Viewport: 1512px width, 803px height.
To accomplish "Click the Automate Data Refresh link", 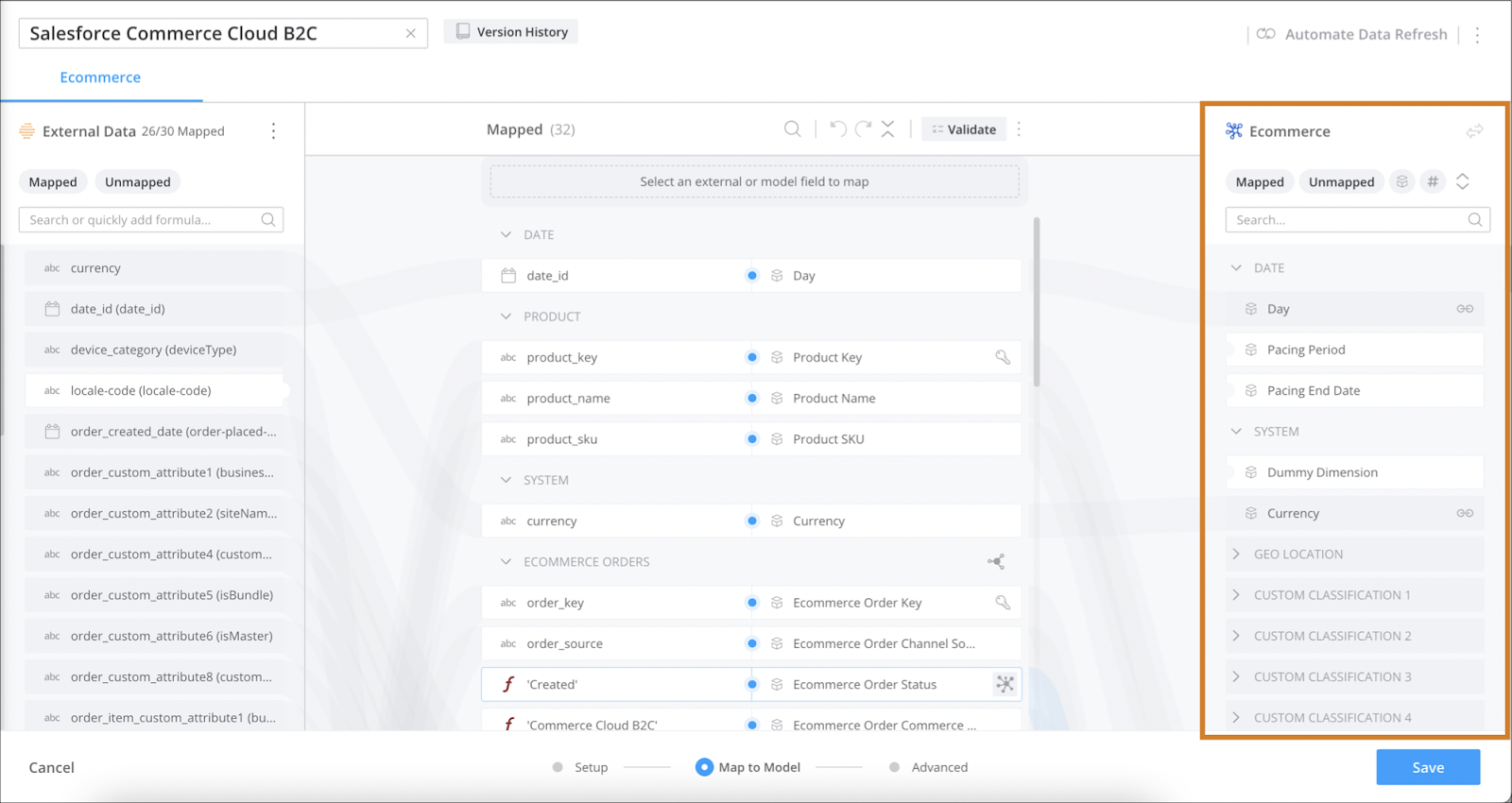I will 1352,34.
